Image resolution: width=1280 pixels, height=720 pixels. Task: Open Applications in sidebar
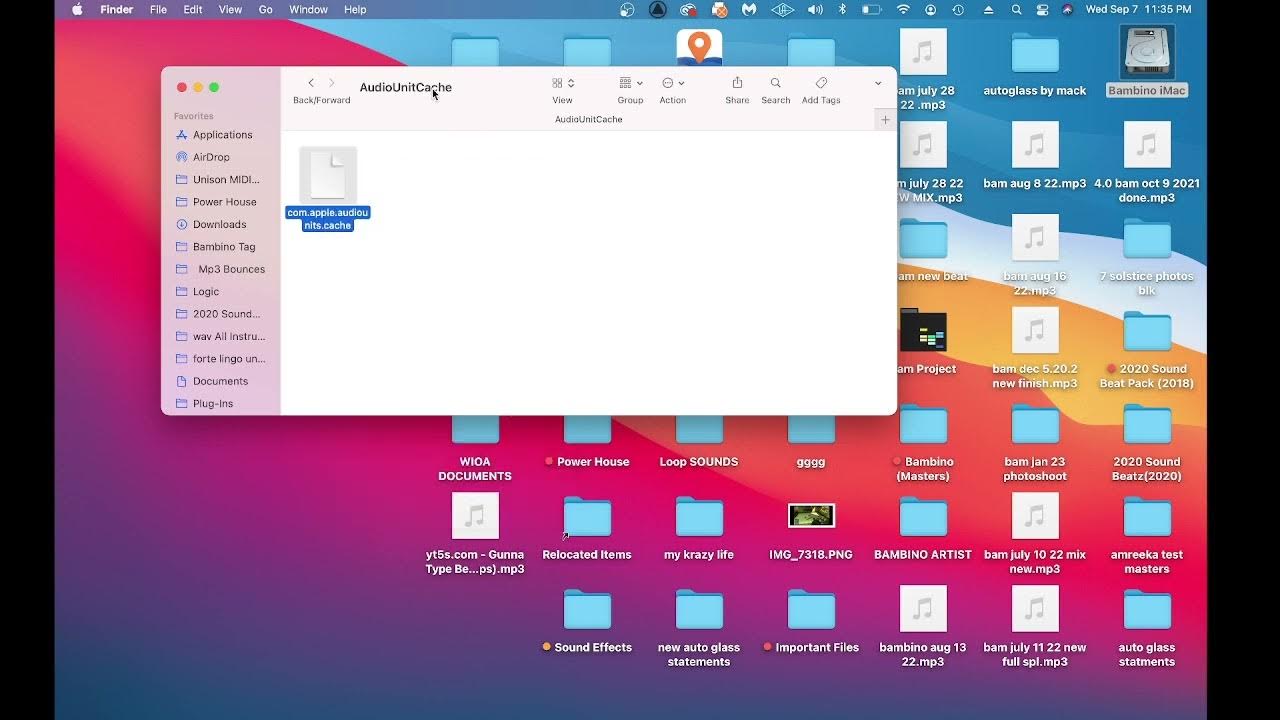pos(221,135)
